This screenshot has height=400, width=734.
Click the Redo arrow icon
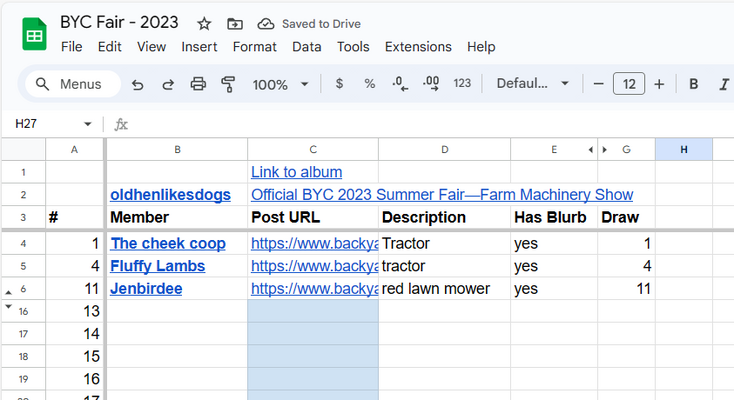[x=168, y=84]
